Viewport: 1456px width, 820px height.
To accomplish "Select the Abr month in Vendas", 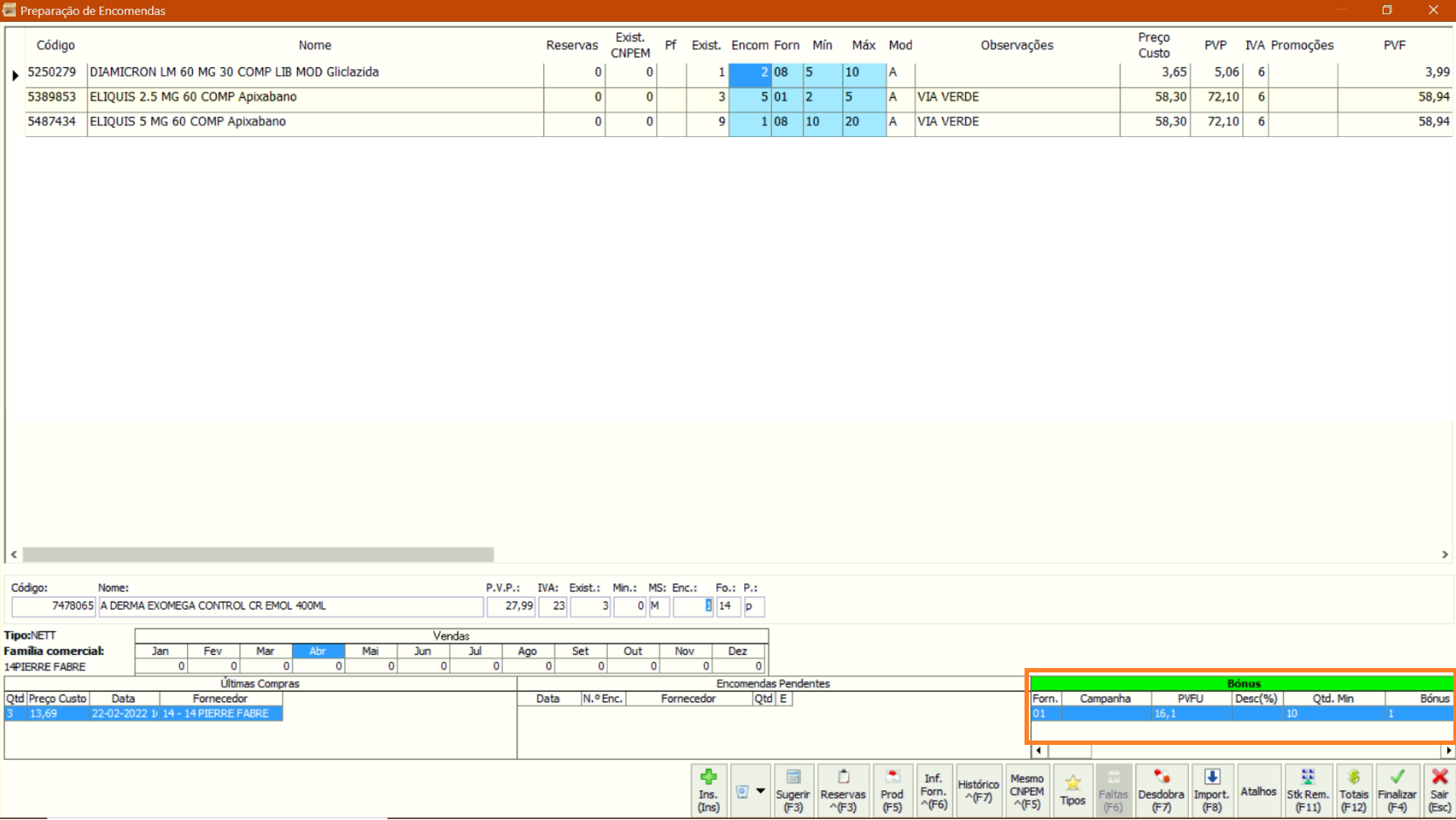I will click(x=318, y=651).
